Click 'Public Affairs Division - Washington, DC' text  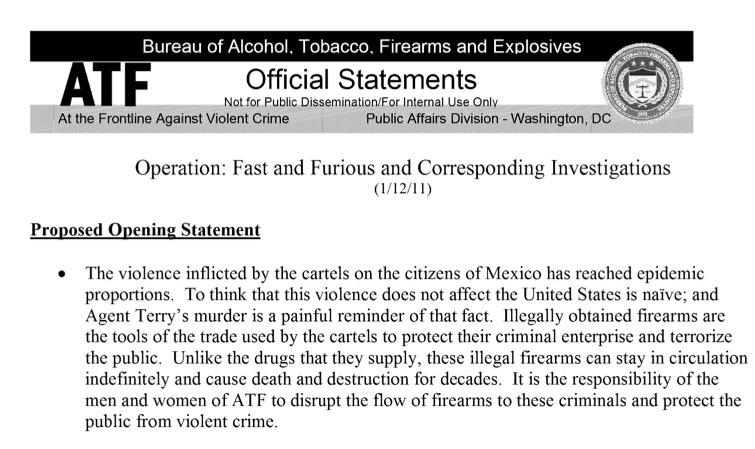click(x=488, y=119)
